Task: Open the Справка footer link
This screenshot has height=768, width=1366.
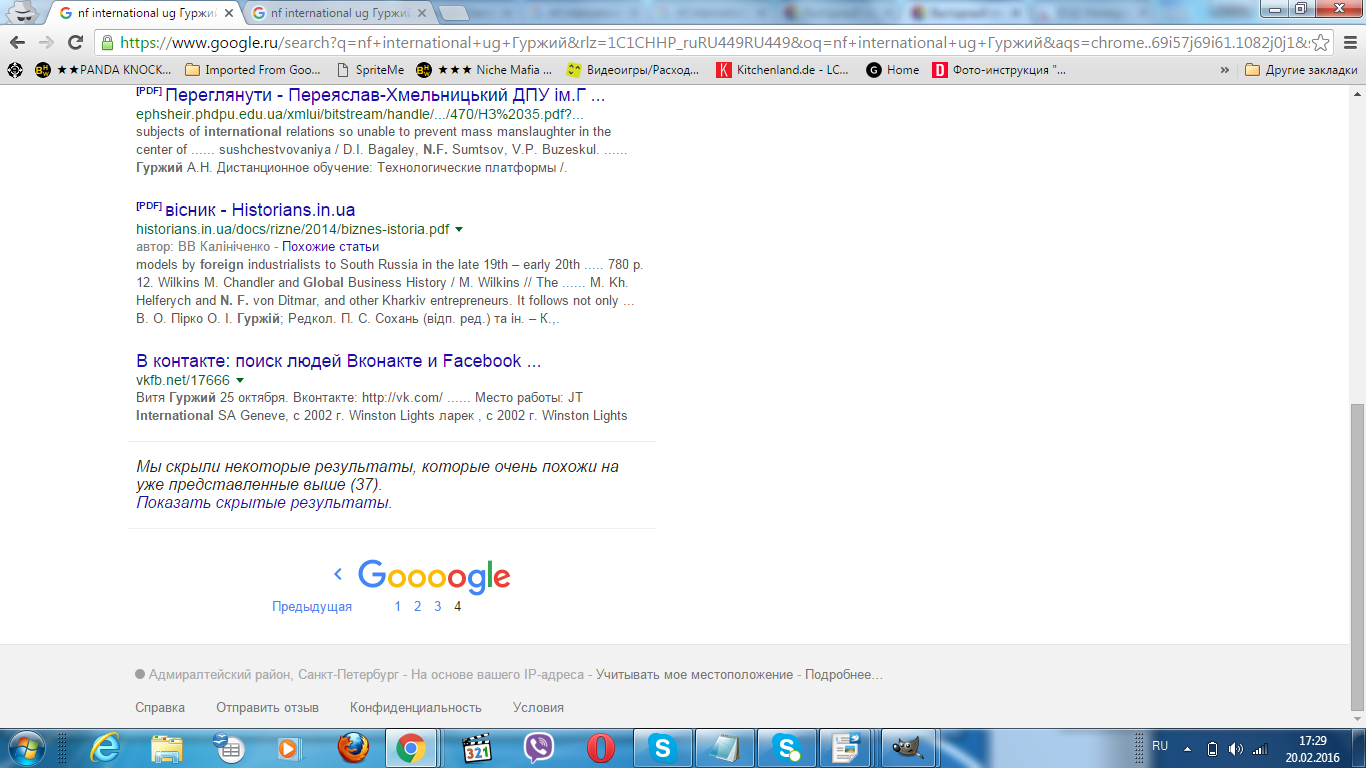Action: [160, 707]
